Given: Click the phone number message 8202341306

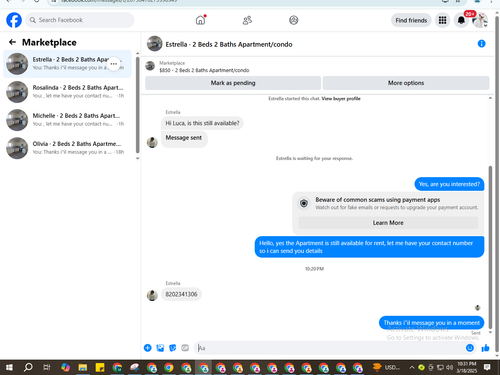Looking at the screenshot, I should (181, 294).
